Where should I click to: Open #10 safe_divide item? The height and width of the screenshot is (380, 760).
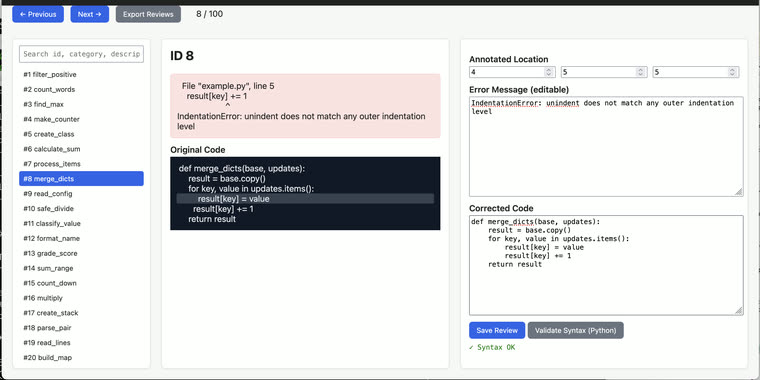point(81,209)
